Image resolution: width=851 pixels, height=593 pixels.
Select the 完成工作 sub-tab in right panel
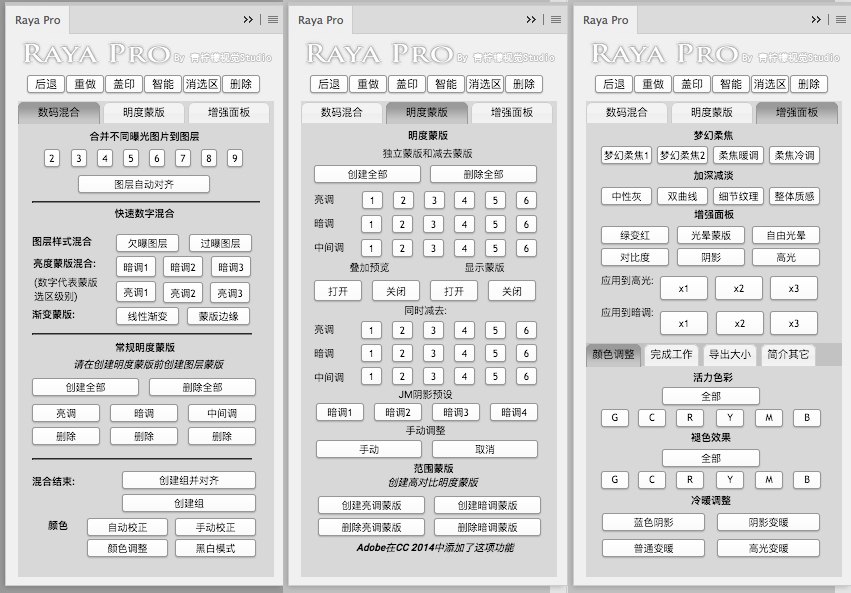pos(671,354)
